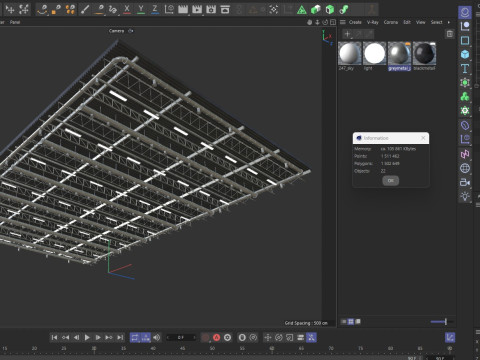
Task: Click the Camera object icon in side palette
Action: [465, 182]
